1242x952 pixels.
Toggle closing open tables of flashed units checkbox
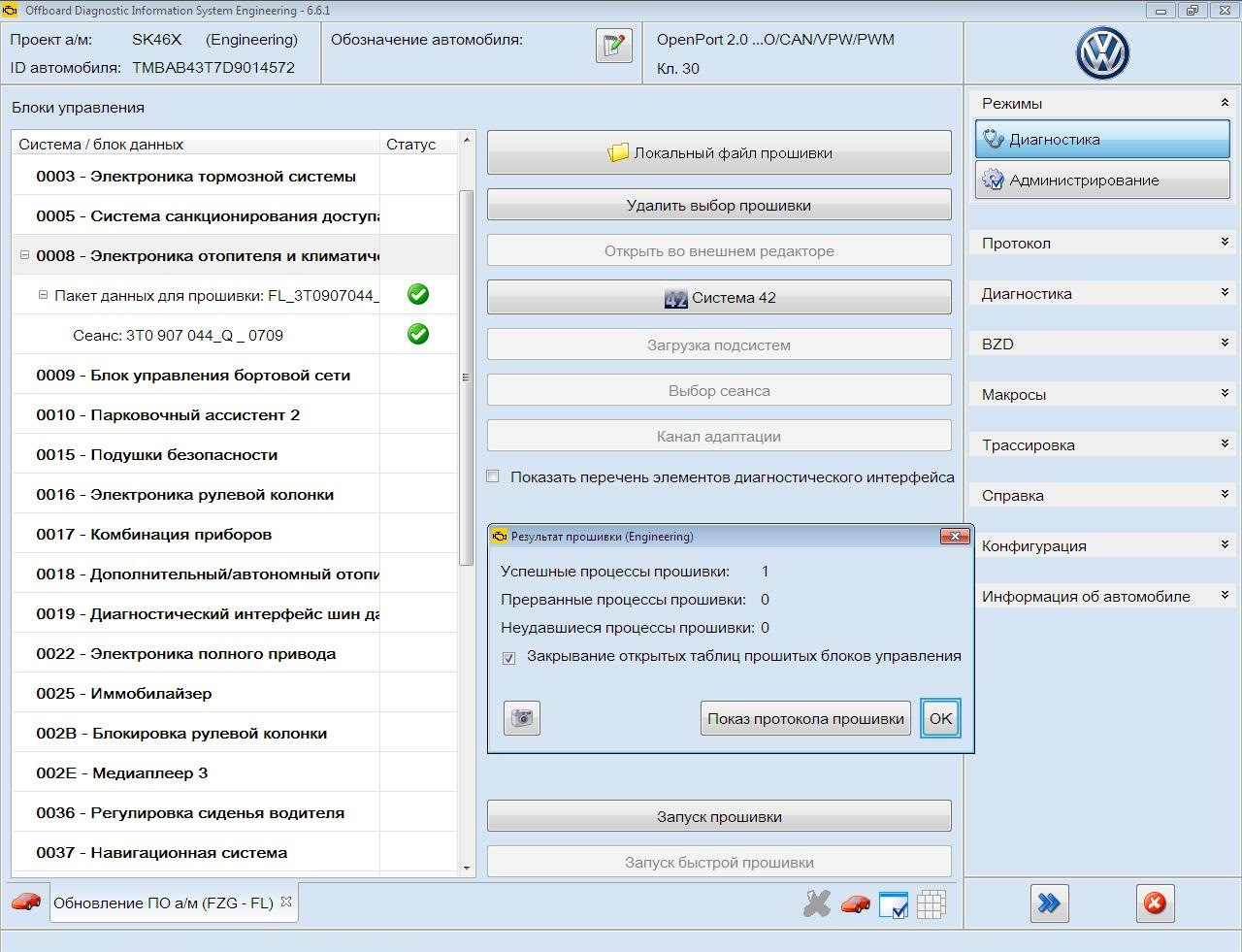tap(508, 658)
